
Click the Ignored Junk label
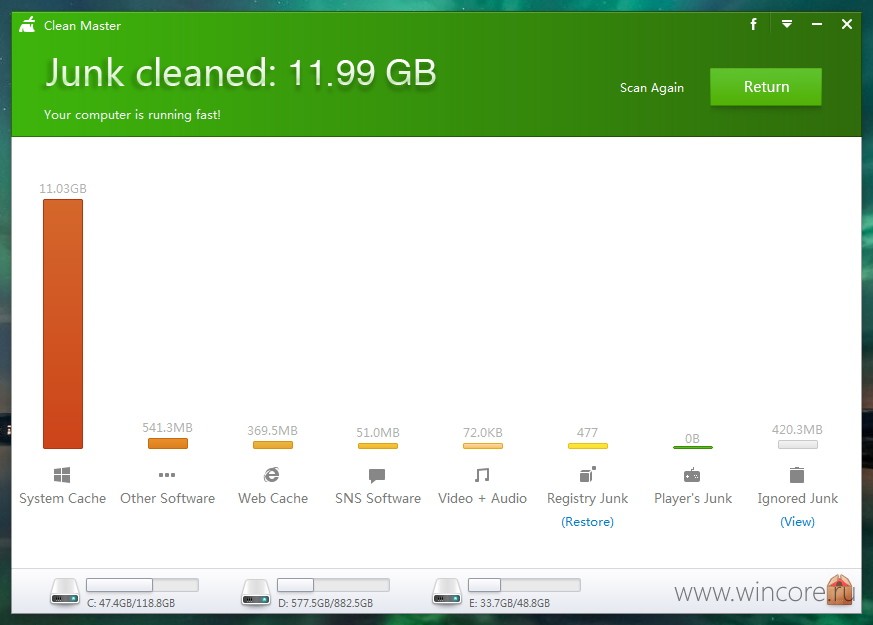click(797, 498)
